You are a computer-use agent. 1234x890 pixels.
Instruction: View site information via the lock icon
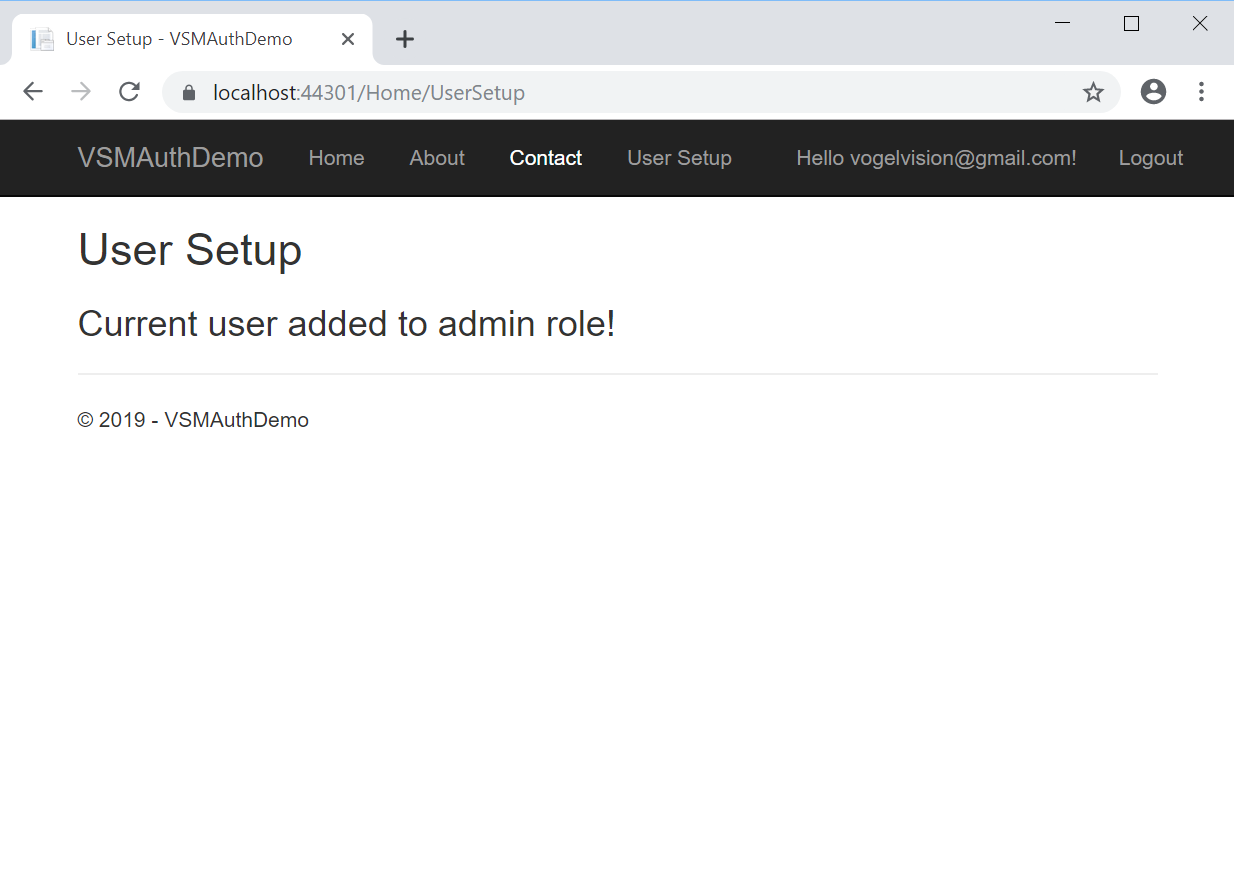coord(188,93)
